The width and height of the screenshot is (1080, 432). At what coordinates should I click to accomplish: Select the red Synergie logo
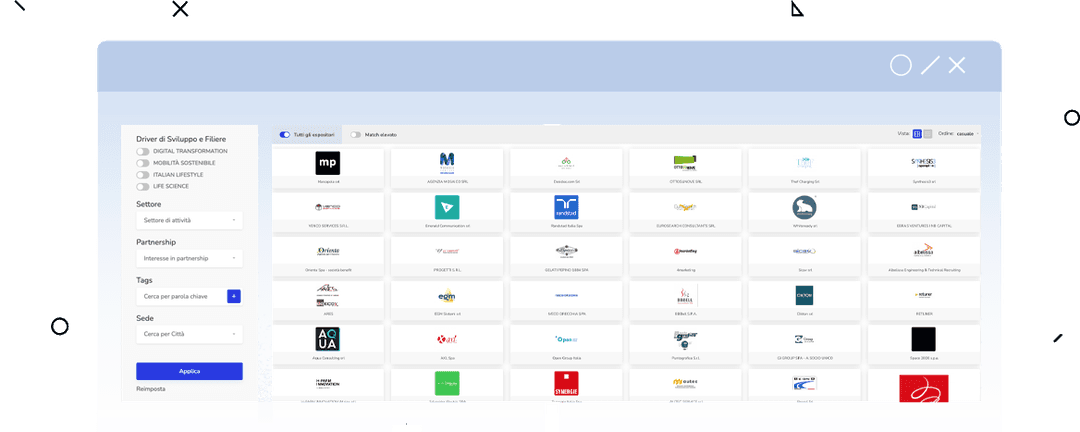[x=566, y=384]
